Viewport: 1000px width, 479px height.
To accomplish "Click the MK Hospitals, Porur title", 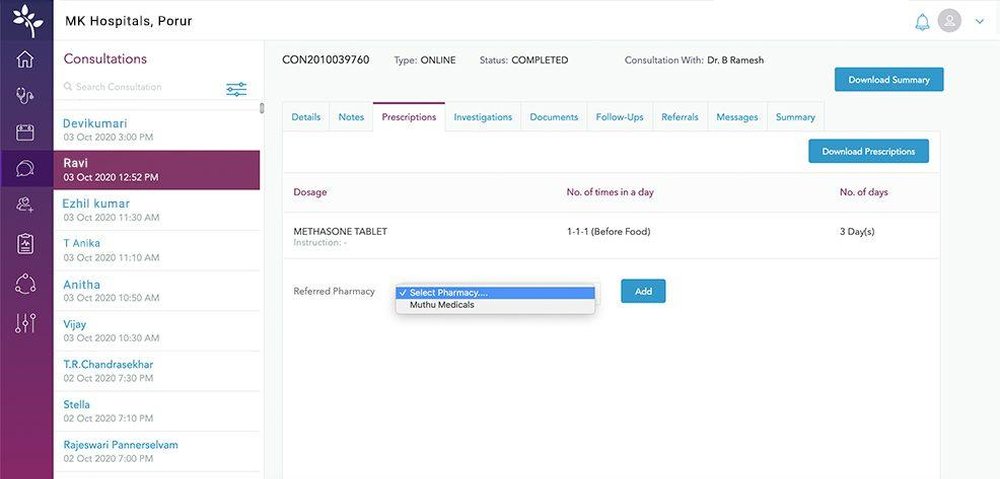I will [x=128, y=21].
